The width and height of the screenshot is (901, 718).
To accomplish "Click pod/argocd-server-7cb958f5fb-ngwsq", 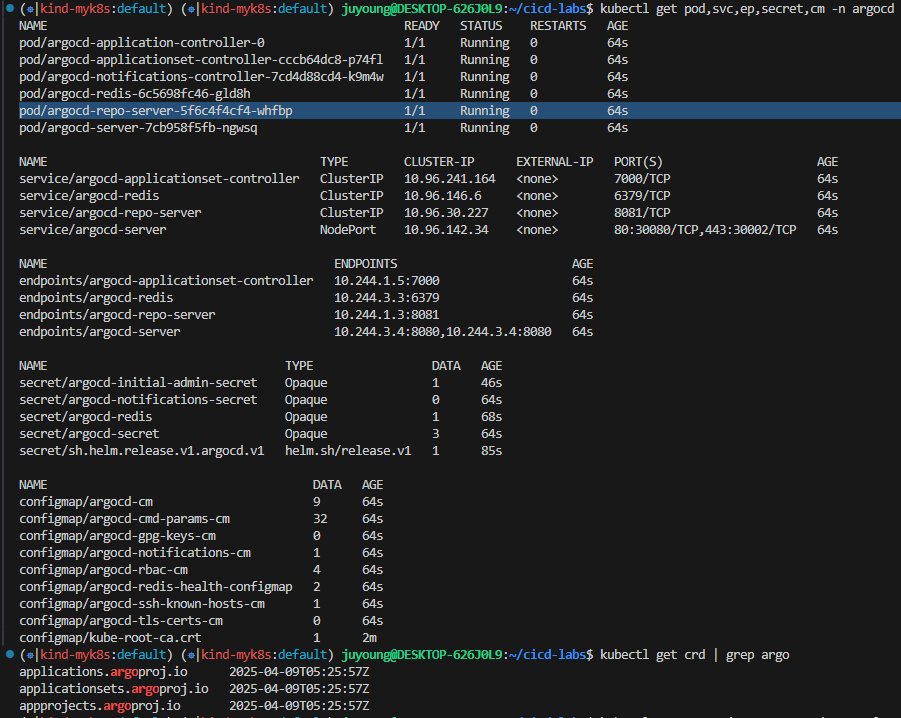I will coord(138,128).
